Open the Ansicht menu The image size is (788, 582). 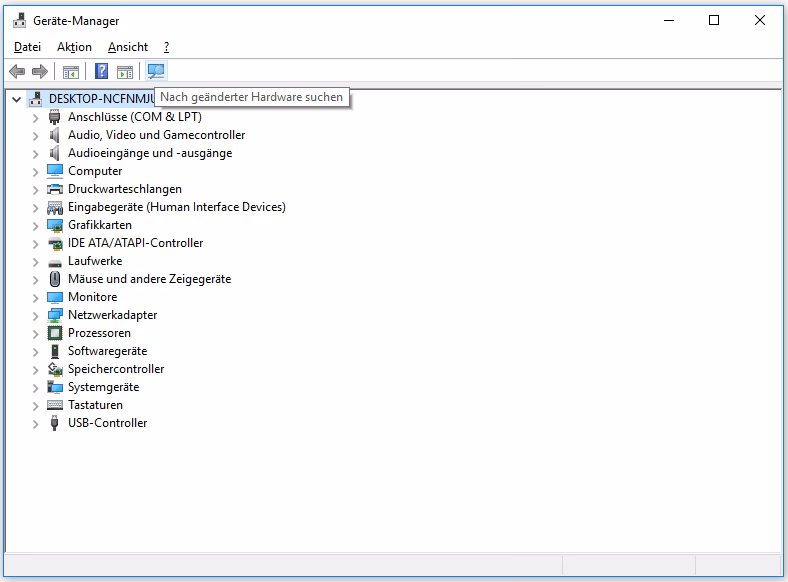[128, 47]
